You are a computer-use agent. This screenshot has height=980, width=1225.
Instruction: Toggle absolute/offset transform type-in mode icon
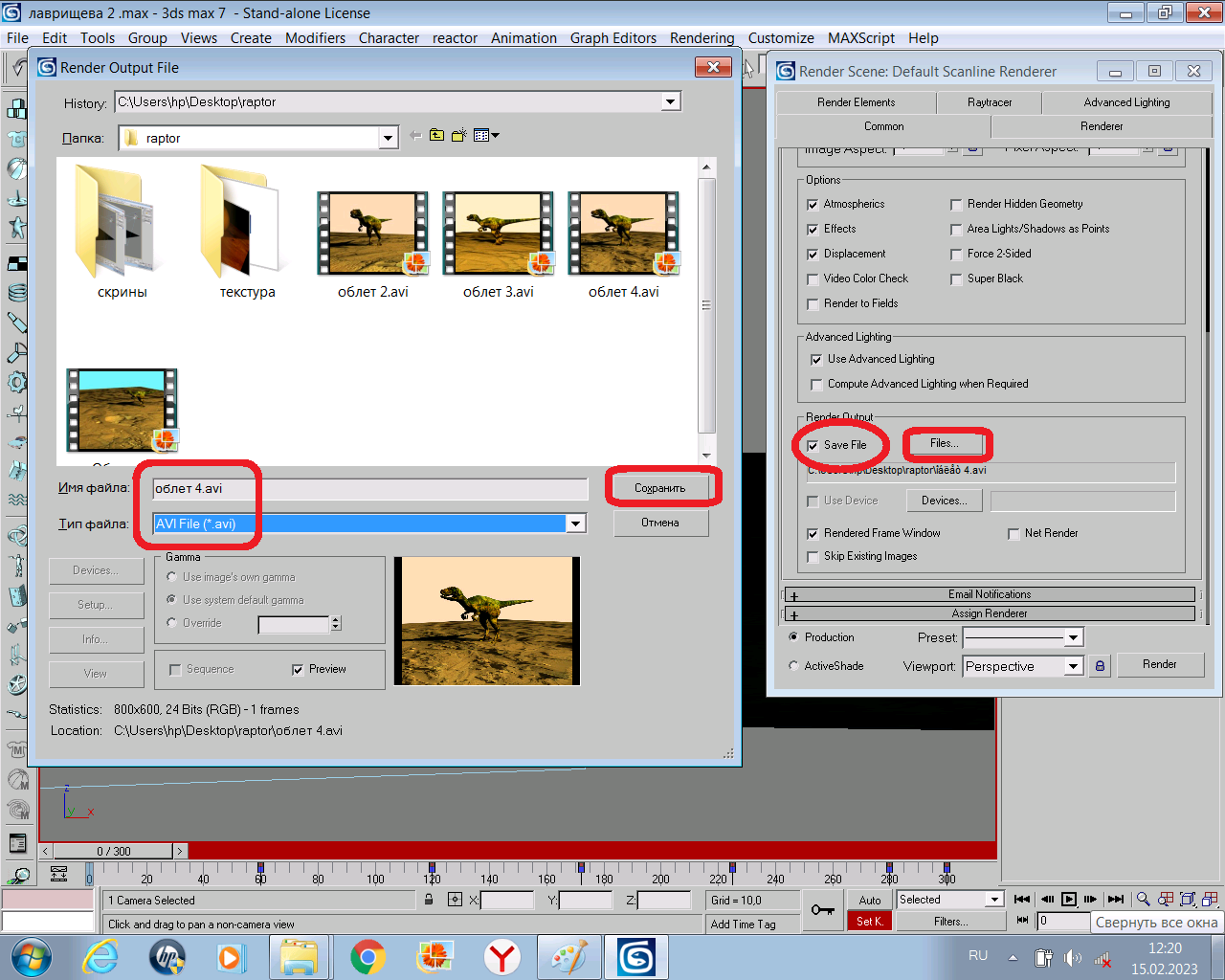click(x=455, y=900)
